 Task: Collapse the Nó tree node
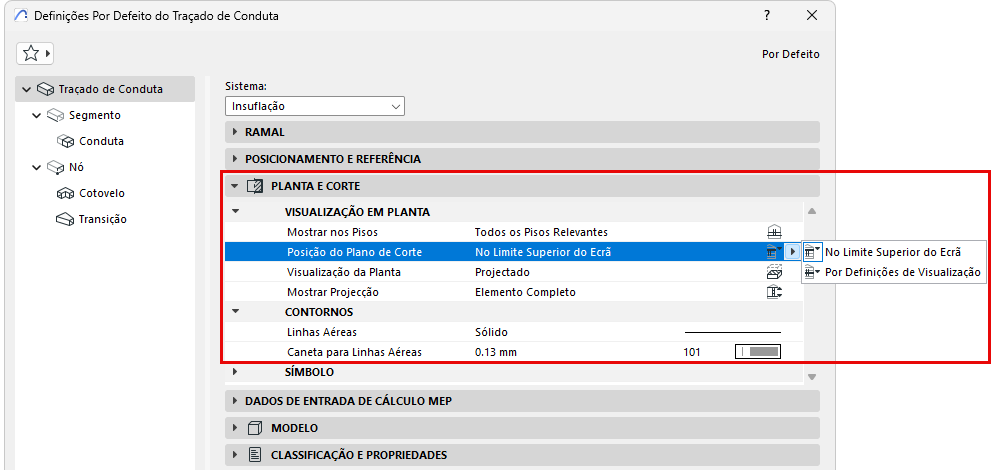pos(37,167)
